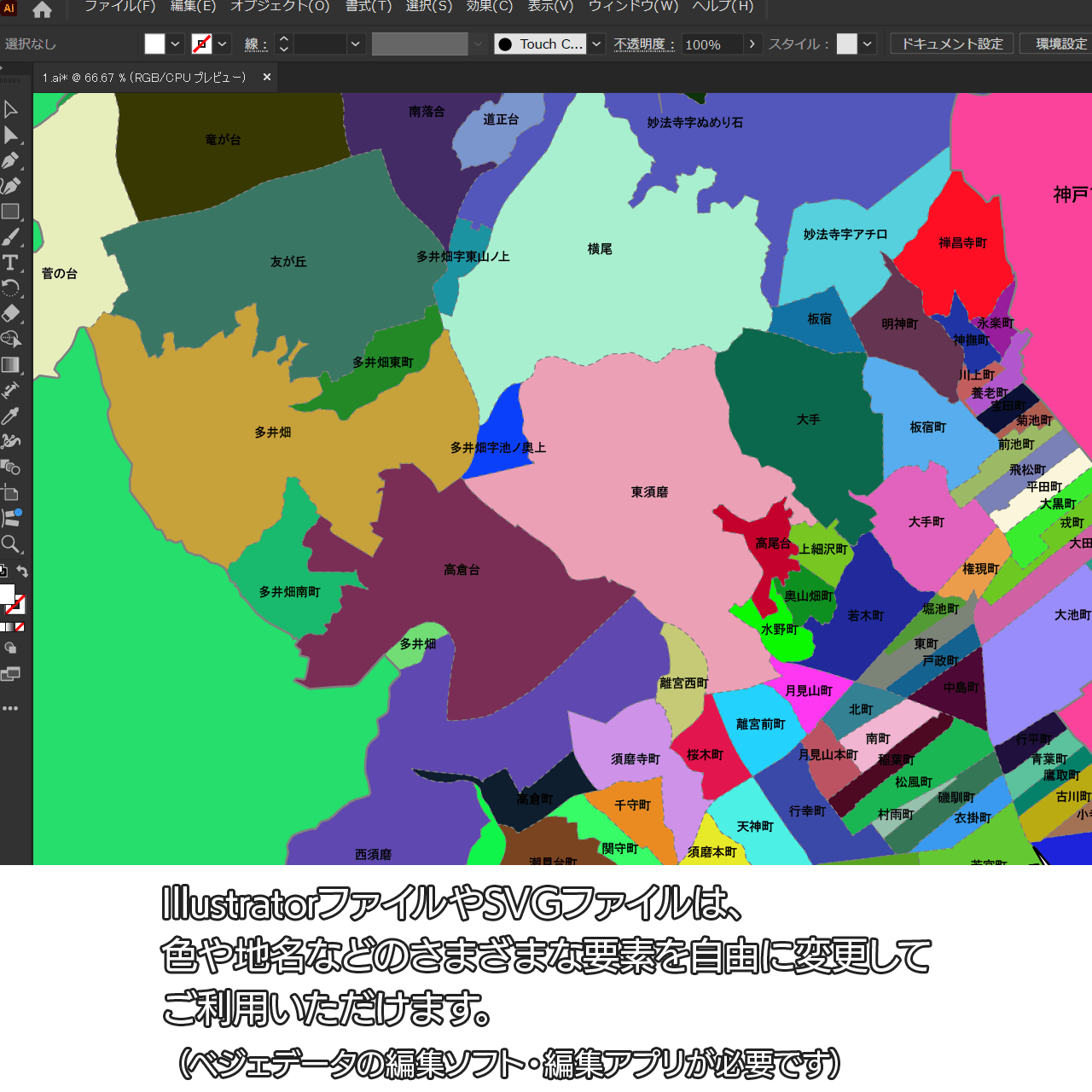Click the stroke color swatch in the control bar
The height and width of the screenshot is (1092, 1092).
click(201, 44)
